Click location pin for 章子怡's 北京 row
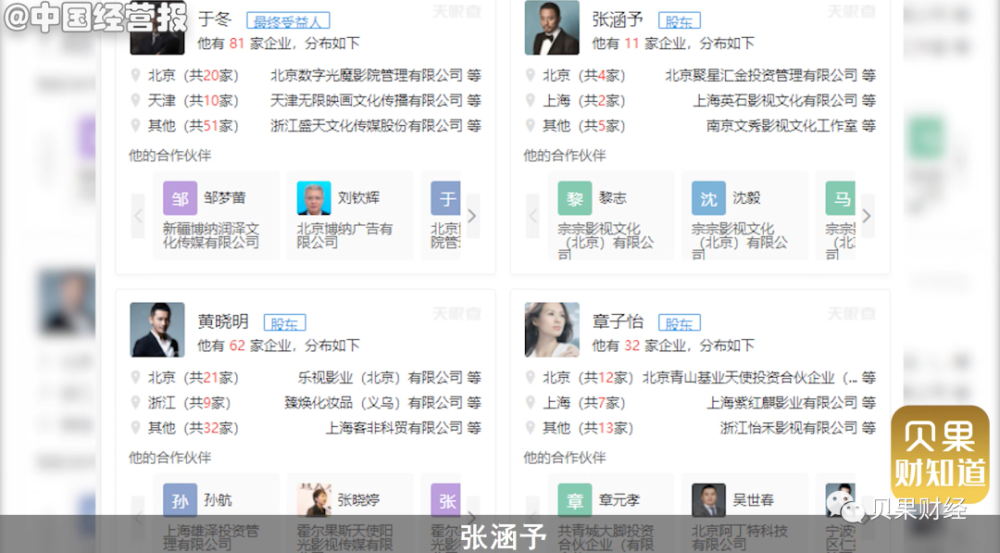The height and width of the screenshot is (553, 1000). coord(530,378)
